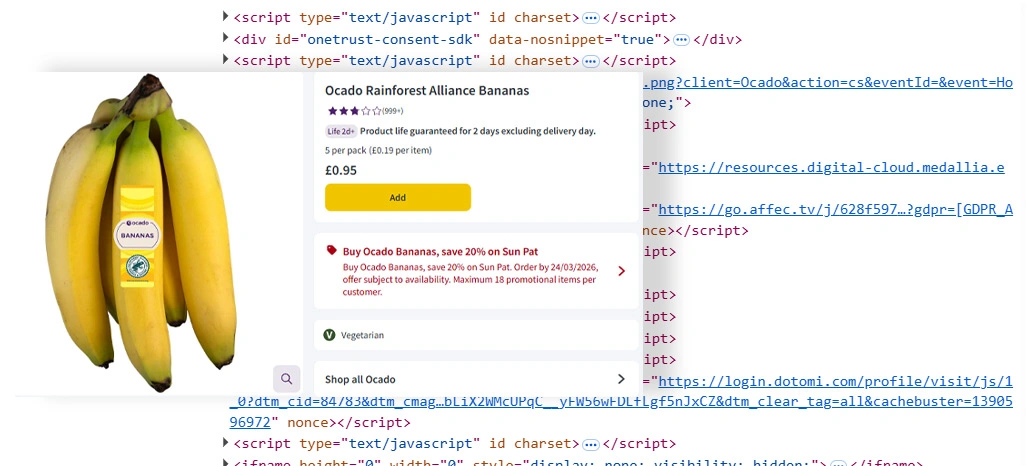
Task: Open the go.affec.tv URL link
Action: [x=836, y=209]
